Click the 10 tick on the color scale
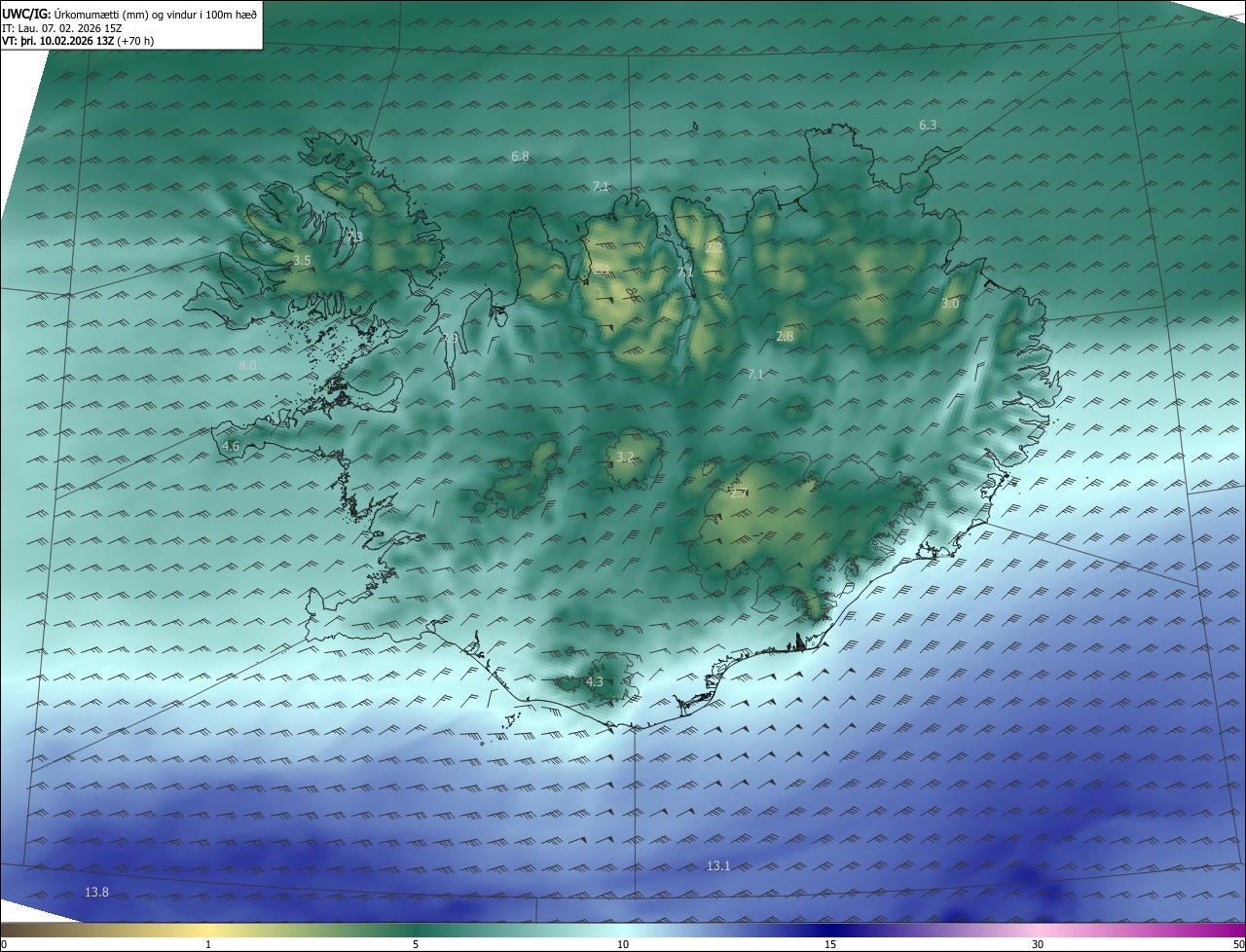The image size is (1246, 952). (623, 944)
